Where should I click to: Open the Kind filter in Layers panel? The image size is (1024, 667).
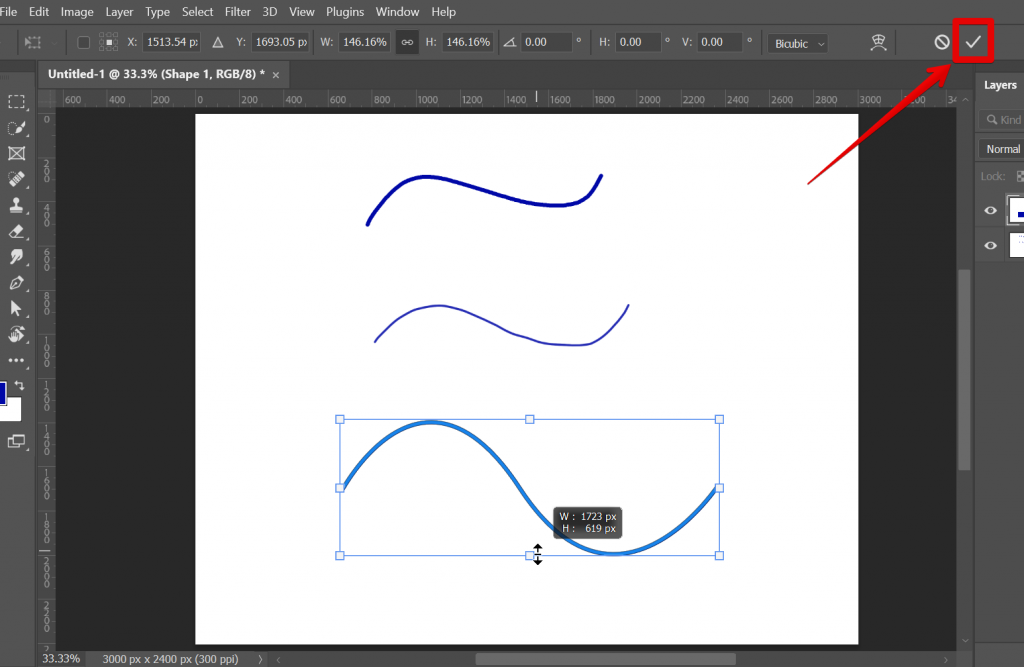[x=1005, y=117]
